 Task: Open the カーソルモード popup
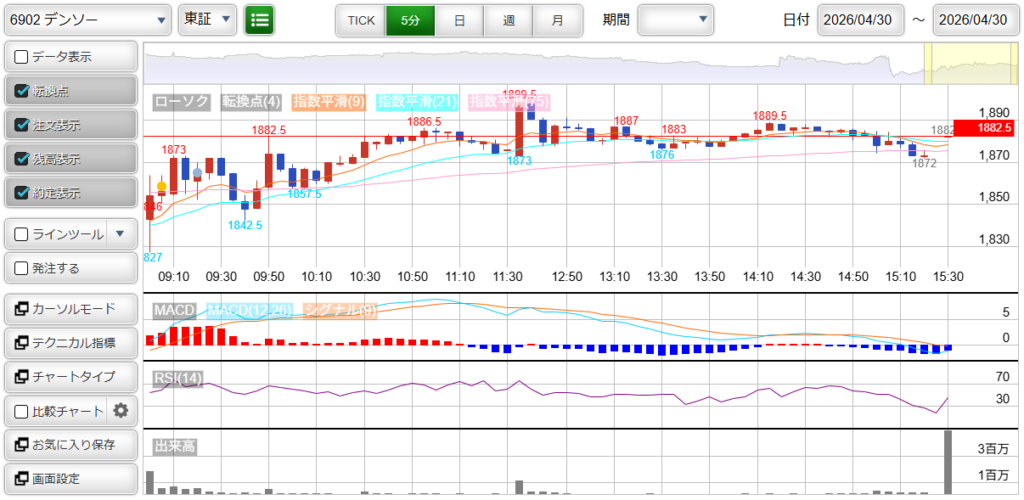tap(70, 309)
